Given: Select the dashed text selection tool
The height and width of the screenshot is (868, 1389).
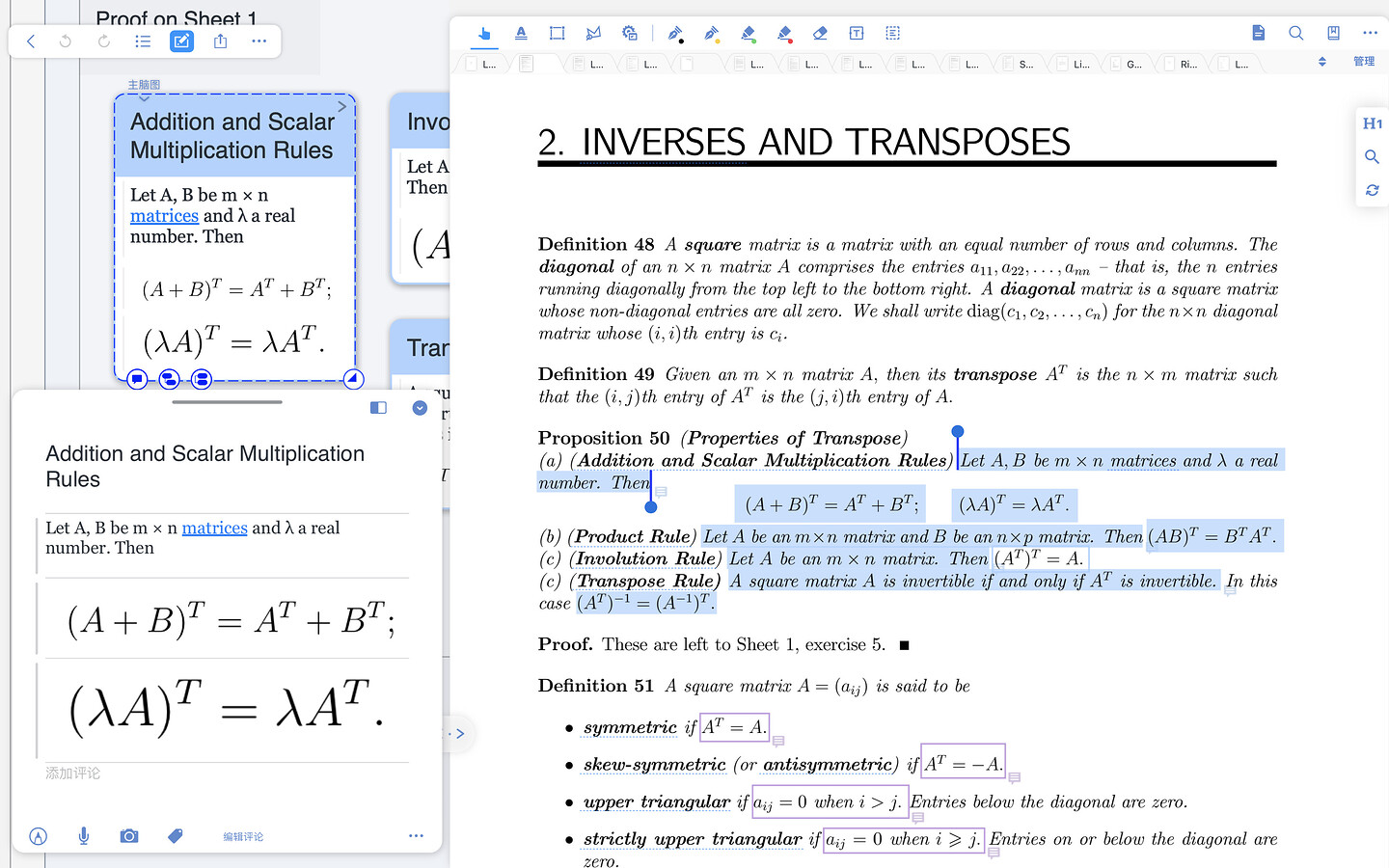Looking at the screenshot, I should [x=893, y=34].
